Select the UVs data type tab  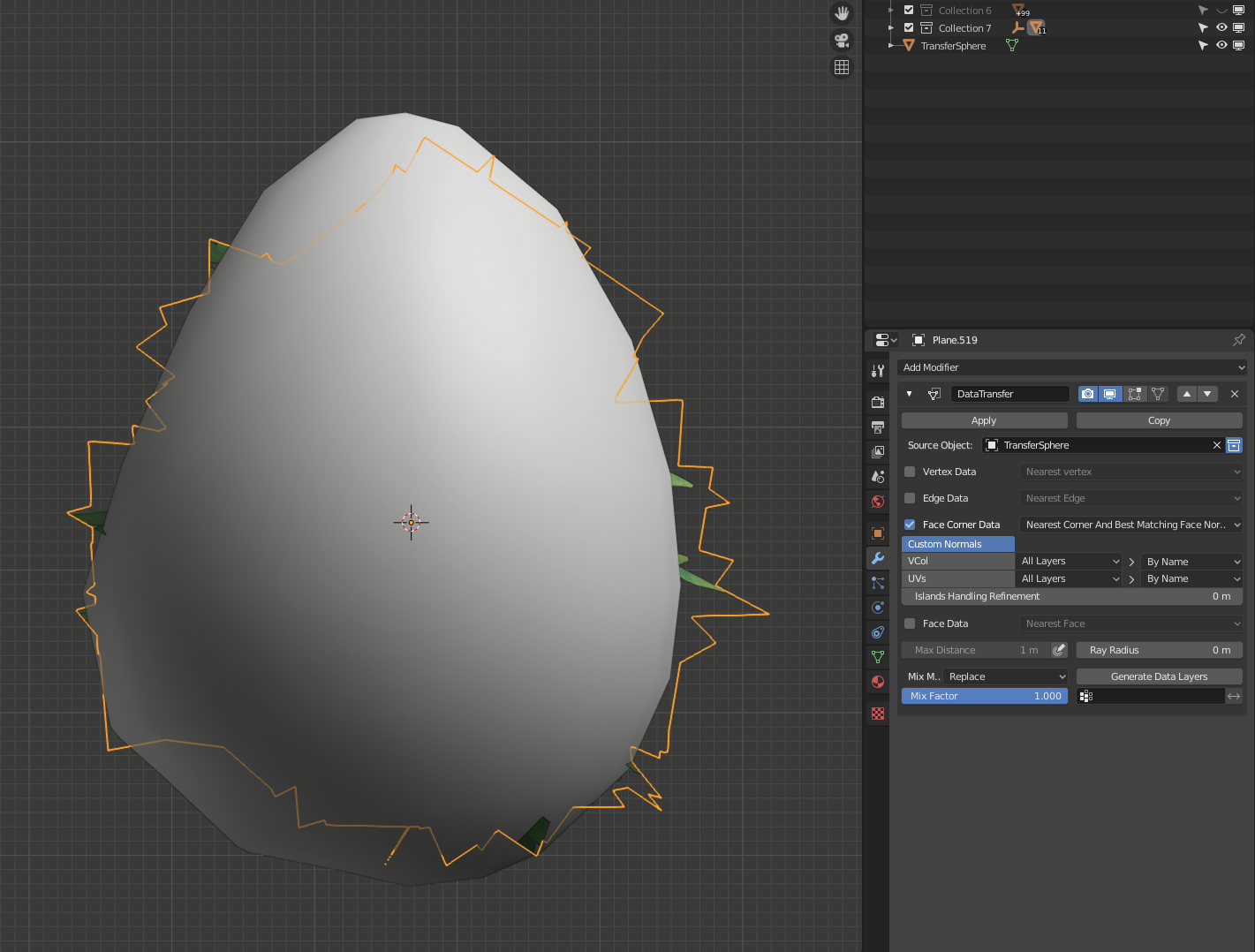(957, 578)
